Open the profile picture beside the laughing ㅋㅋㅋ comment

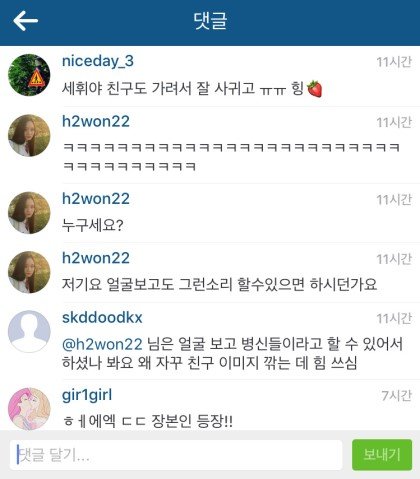coord(29,135)
